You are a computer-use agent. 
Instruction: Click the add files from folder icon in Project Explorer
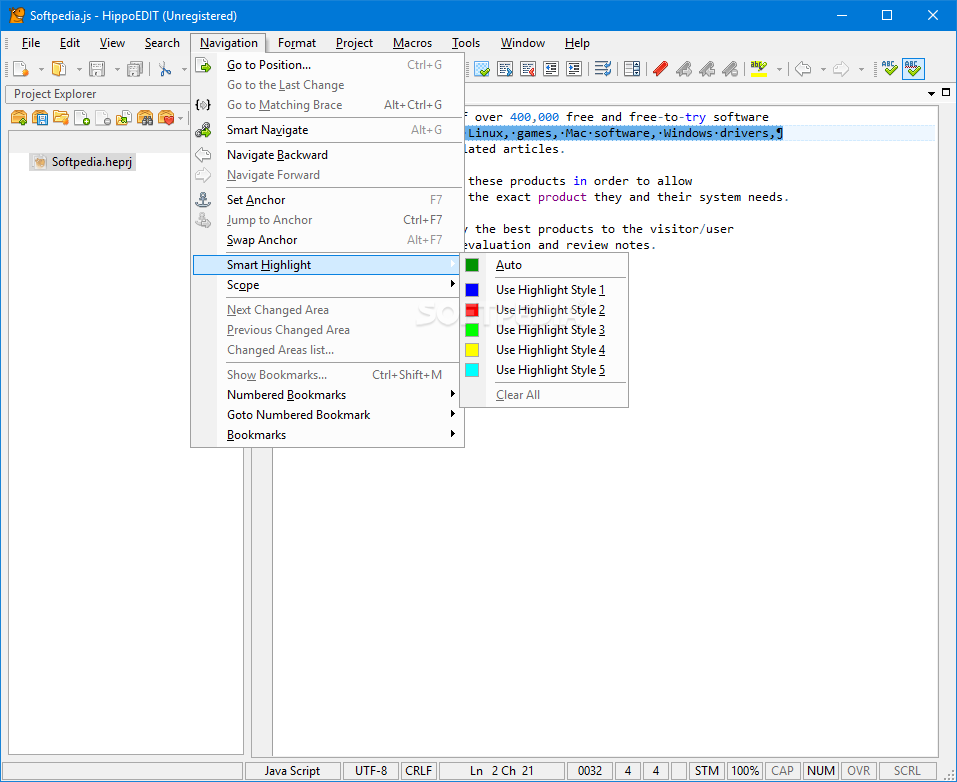coord(124,117)
